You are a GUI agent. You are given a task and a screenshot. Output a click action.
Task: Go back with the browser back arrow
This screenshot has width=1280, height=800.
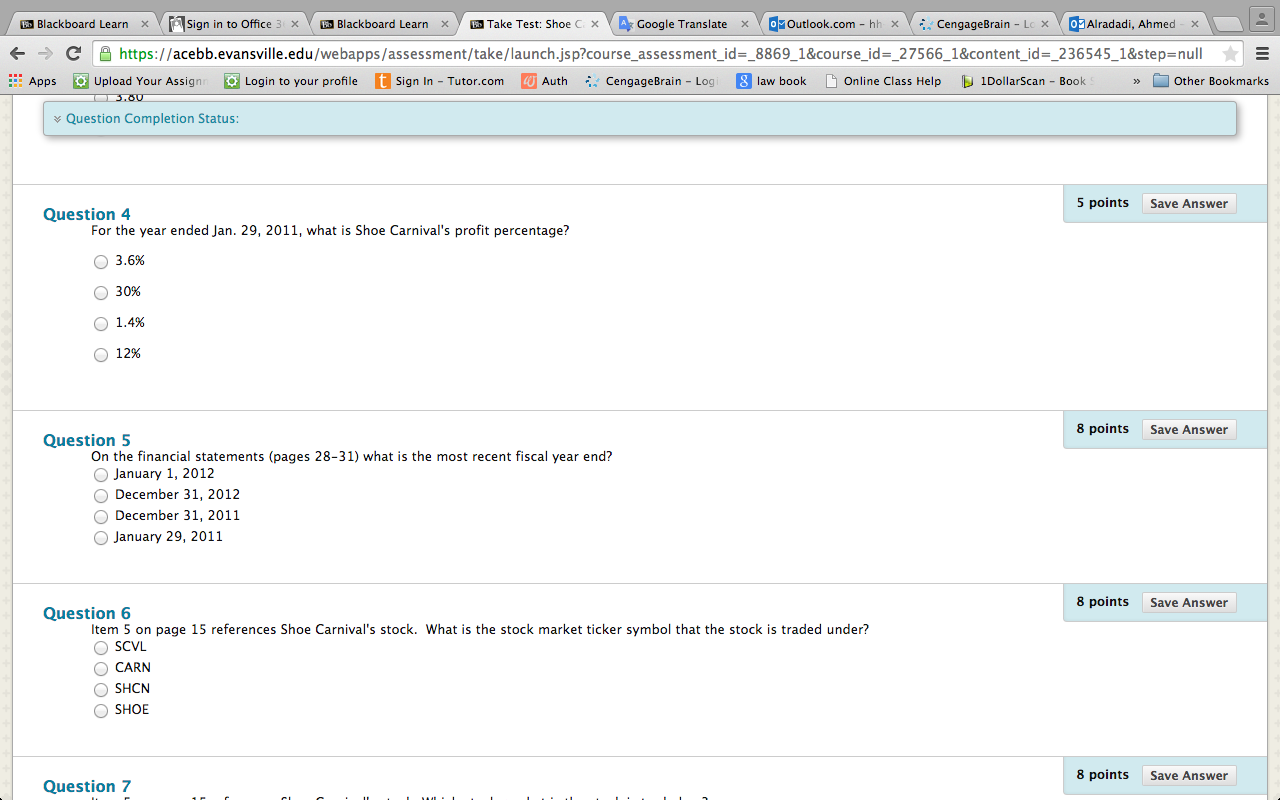[x=18, y=54]
